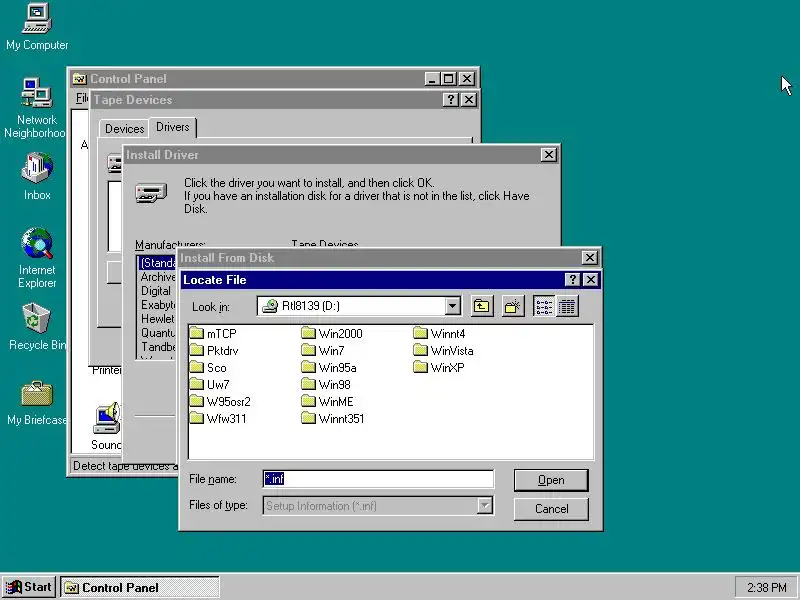Click Cancel in Locate File dialog

(551, 509)
